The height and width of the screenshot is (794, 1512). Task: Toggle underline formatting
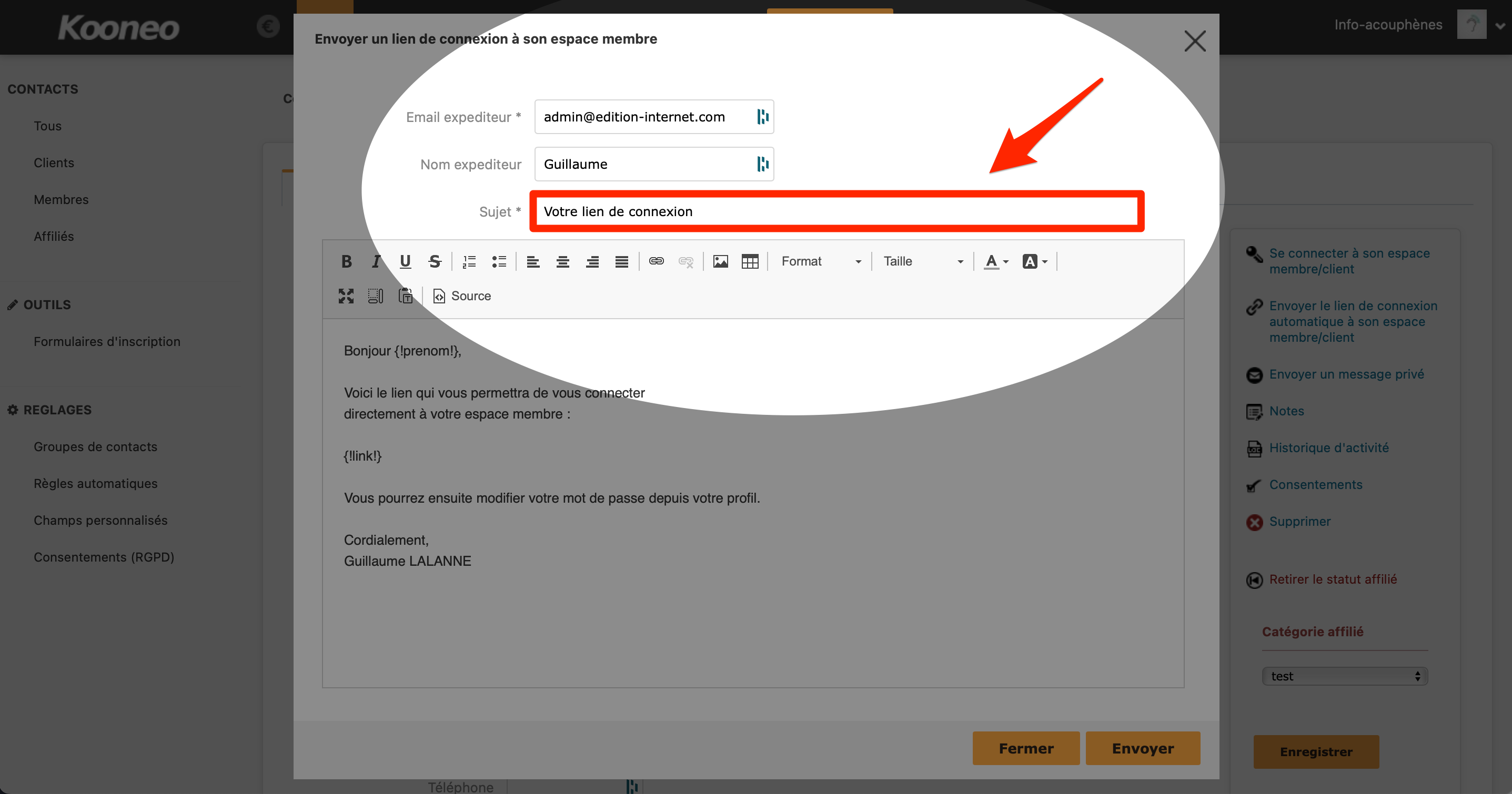point(405,261)
